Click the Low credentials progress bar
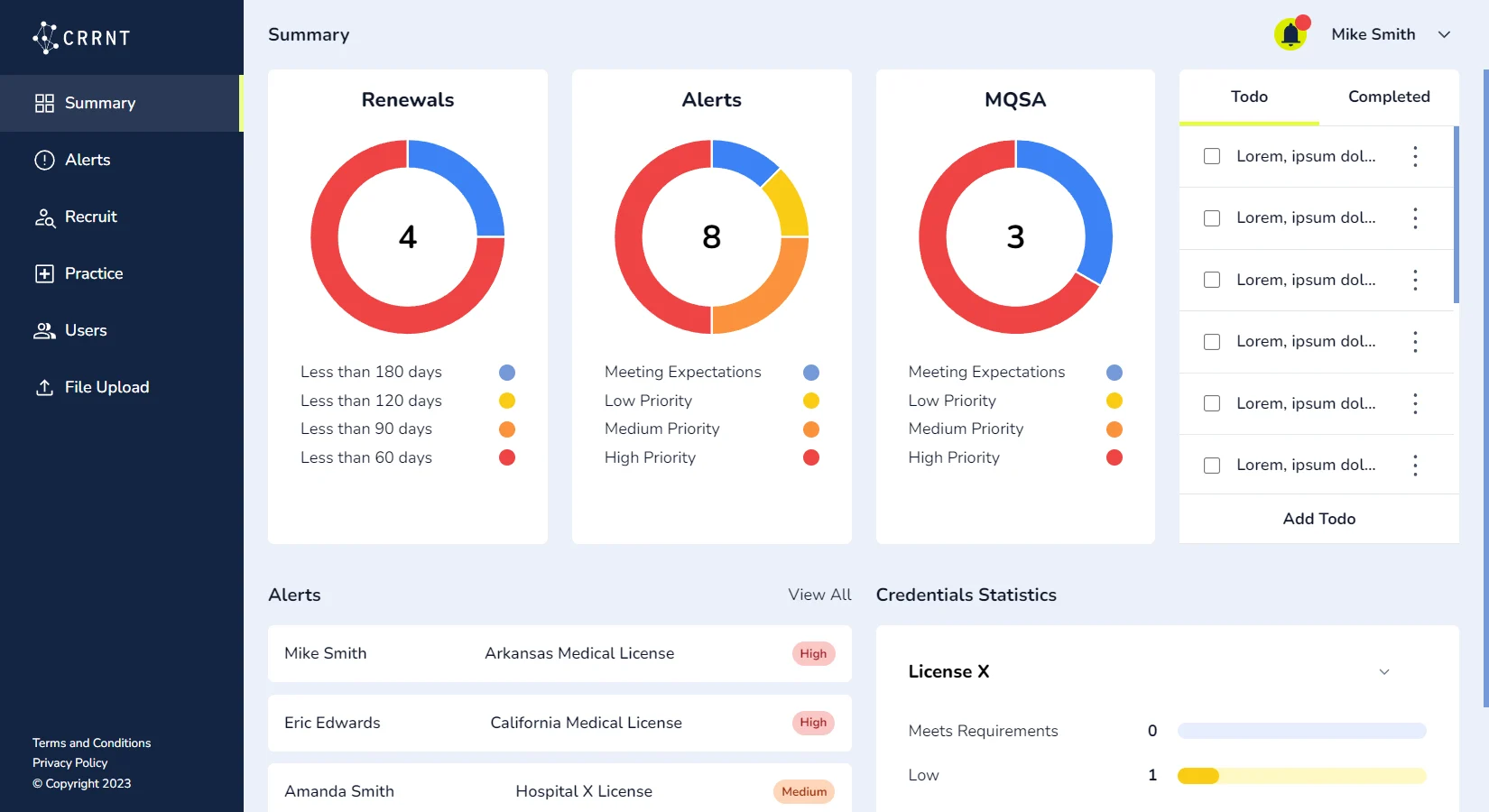The width and height of the screenshot is (1489, 812). point(1301,776)
